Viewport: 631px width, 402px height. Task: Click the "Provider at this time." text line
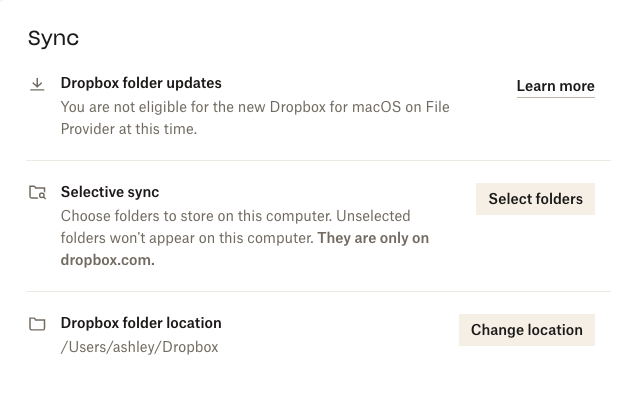131,129
